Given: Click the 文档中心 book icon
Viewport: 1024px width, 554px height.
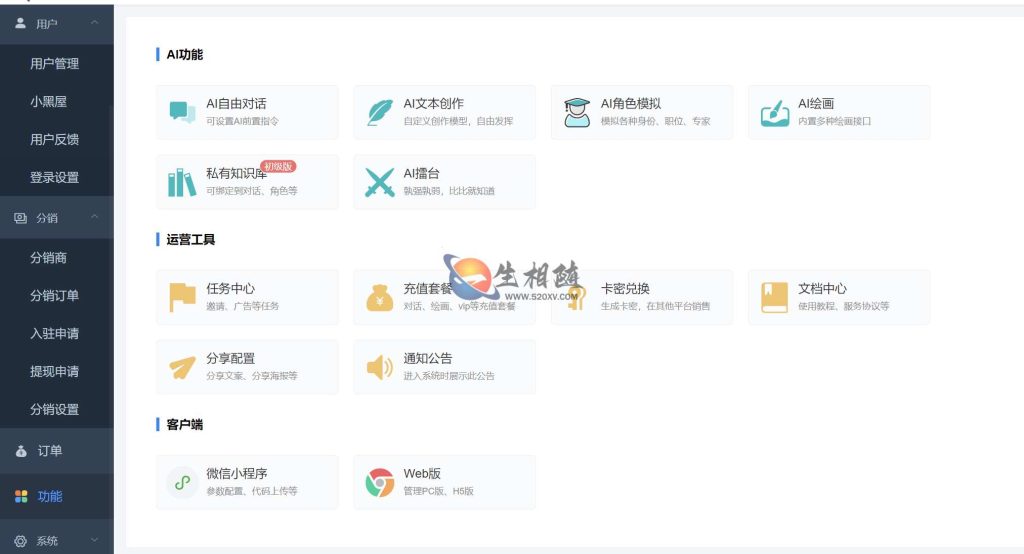Looking at the screenshot, I should pos(775,297).
